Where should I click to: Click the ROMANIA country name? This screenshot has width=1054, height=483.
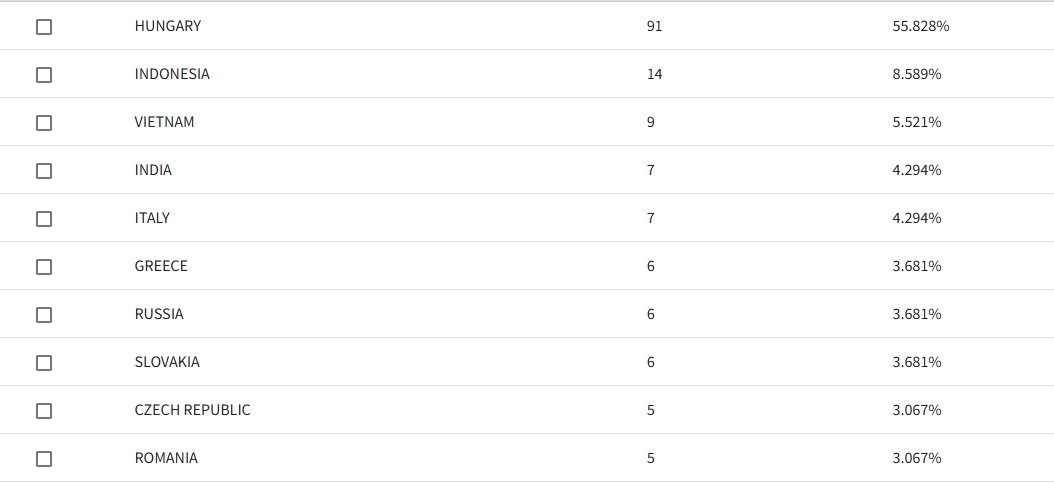coord(166,458)
